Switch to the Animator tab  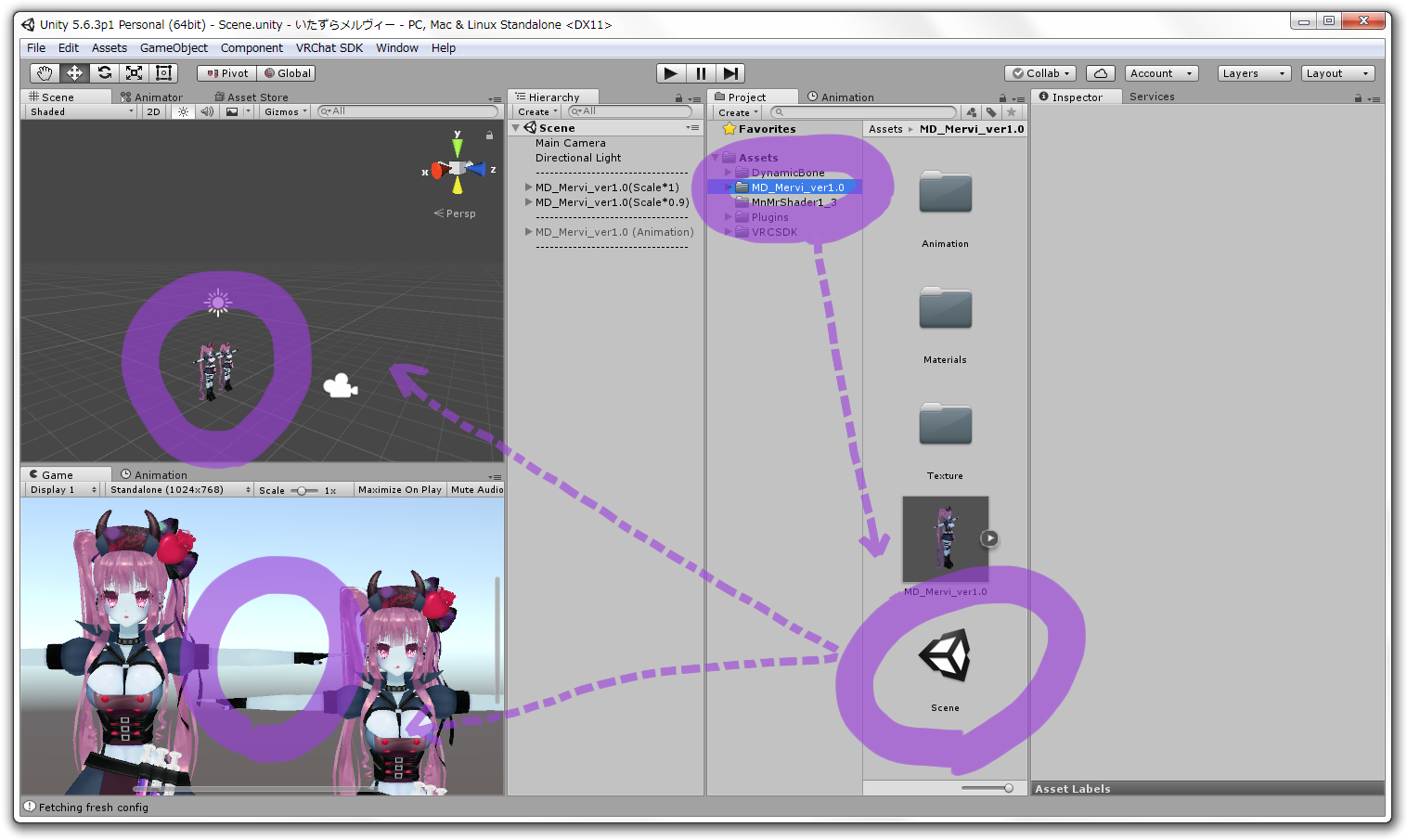pyautogui.click(x=152, y=97)
